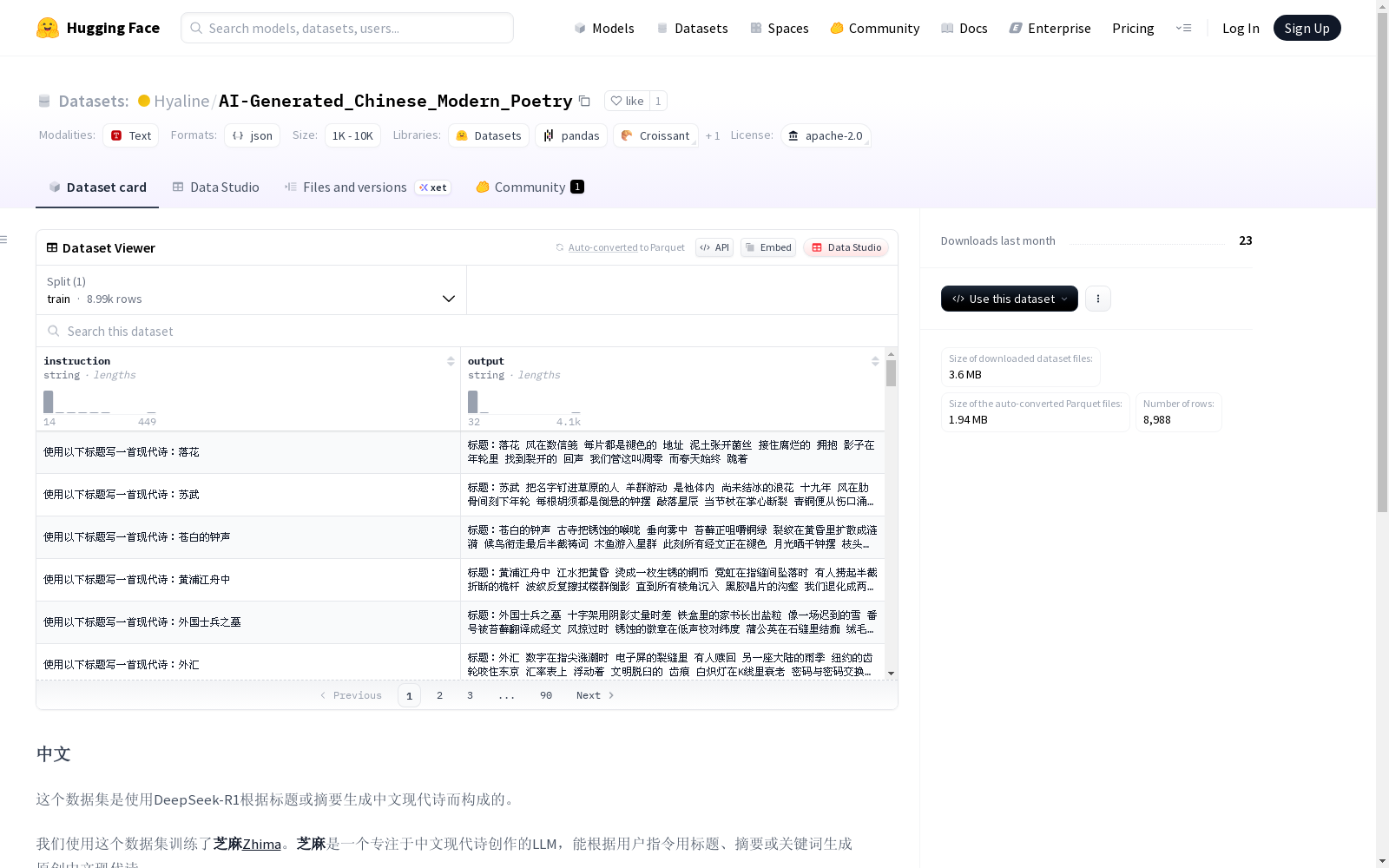1389x868 pixels.
Task: Select the apache-2.0 license tag
Action: pyautogui.click(x=826, y=135)
